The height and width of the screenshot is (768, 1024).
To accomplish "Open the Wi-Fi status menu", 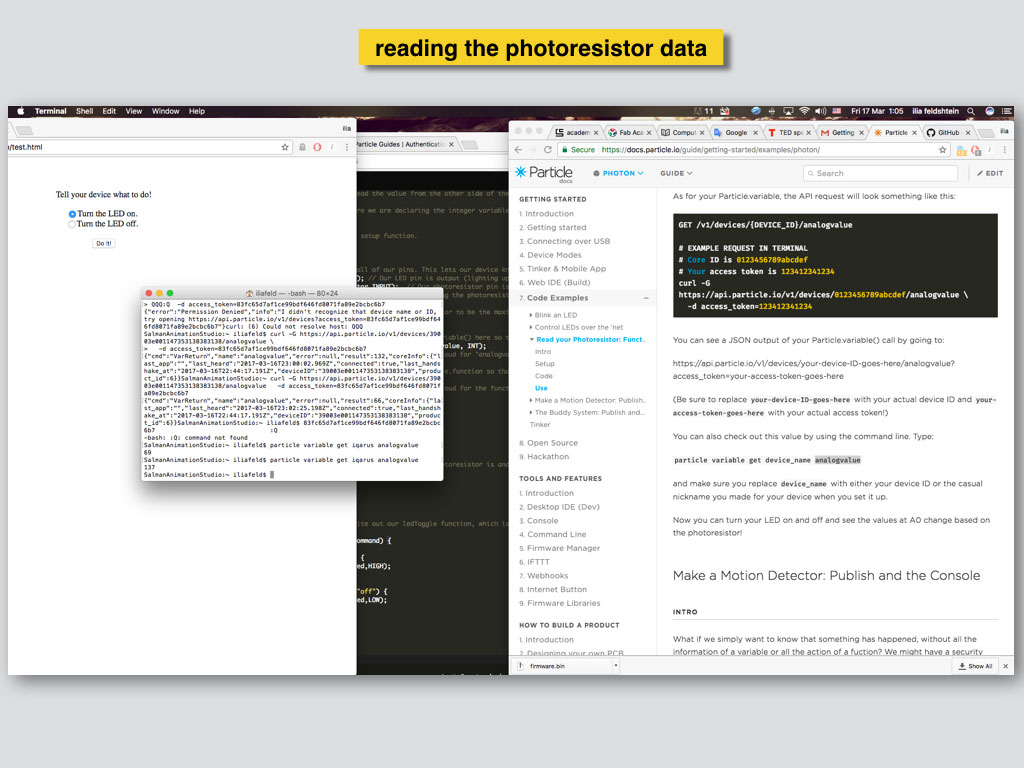I will (805, 111).
